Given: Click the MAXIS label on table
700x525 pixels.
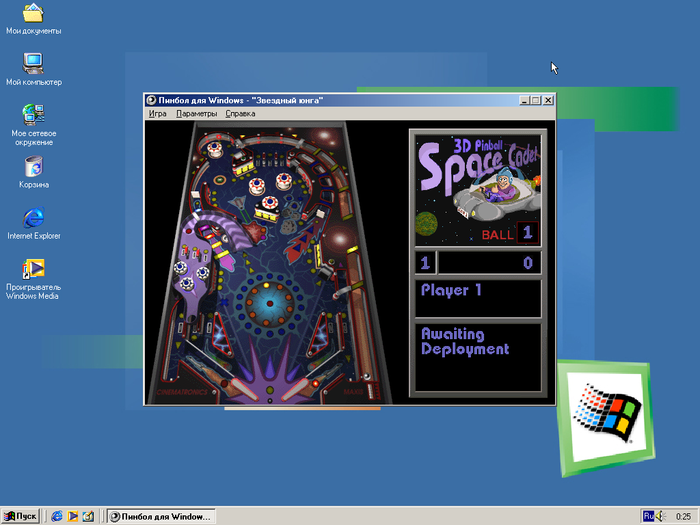Looking at the screenshot, I should pos(354,392).
